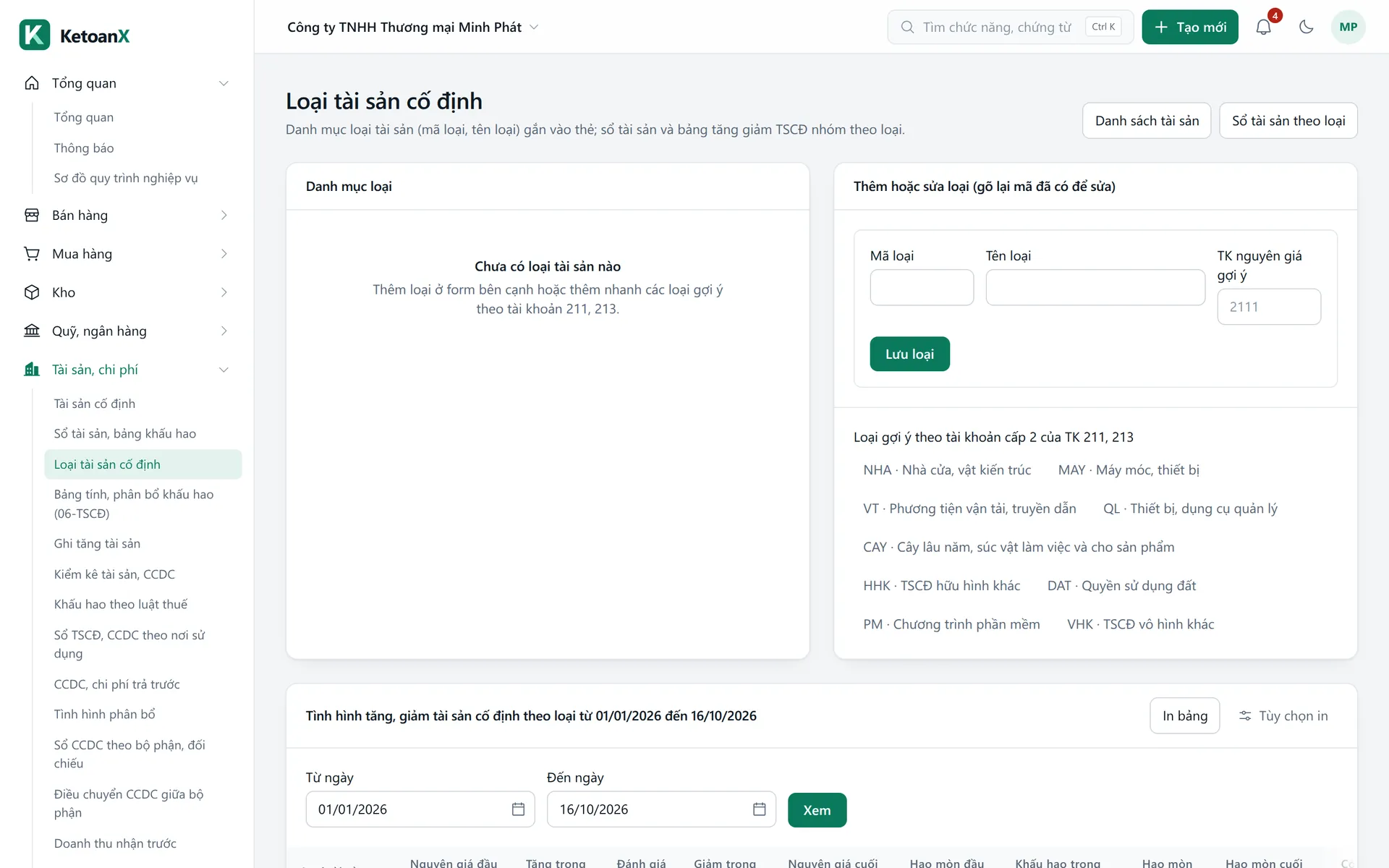Open the Từ ngày calendar picker icon
1389x868 pixels.
click(x=518, y=809)
